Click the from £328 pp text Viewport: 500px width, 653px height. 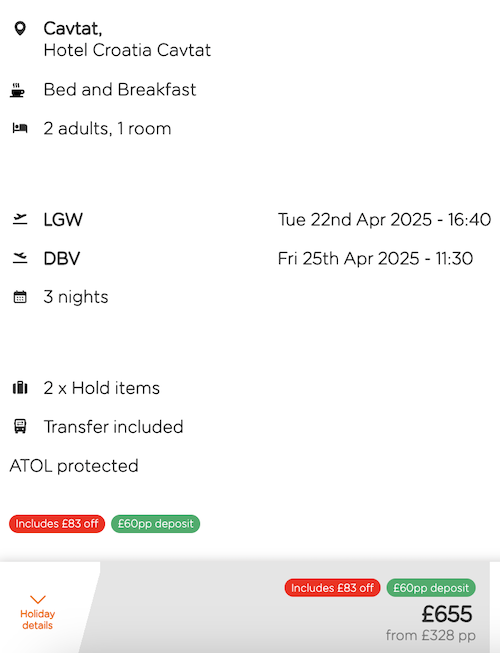tap(430, 636)
